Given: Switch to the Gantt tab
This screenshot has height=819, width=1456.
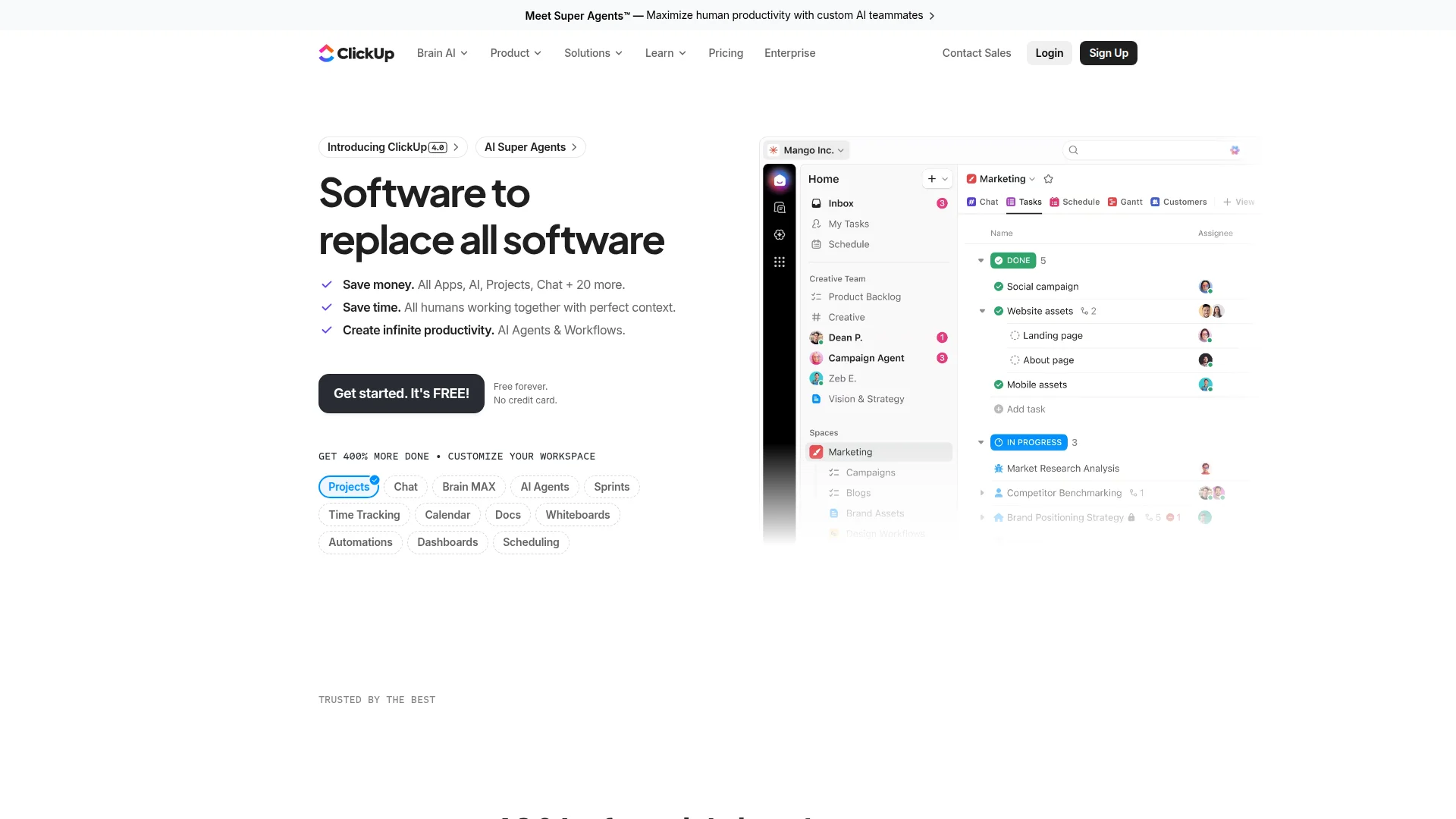Looking at the screenshot, I should click(x=1125, y=202).
